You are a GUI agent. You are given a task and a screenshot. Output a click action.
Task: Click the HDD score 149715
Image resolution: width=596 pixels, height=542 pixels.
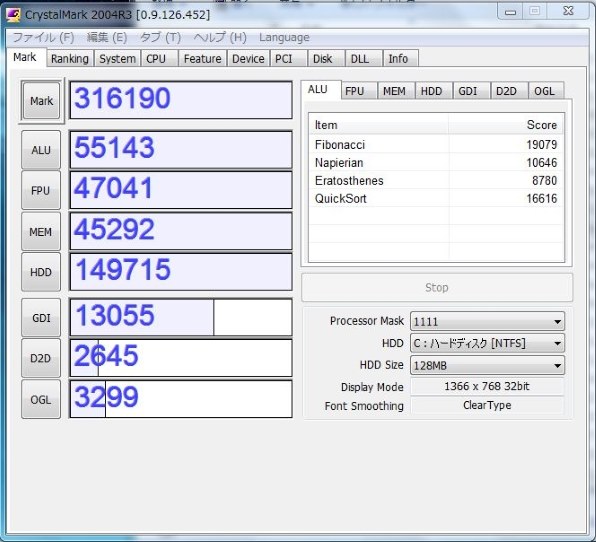pyautogui.click(x=181, y=272)
